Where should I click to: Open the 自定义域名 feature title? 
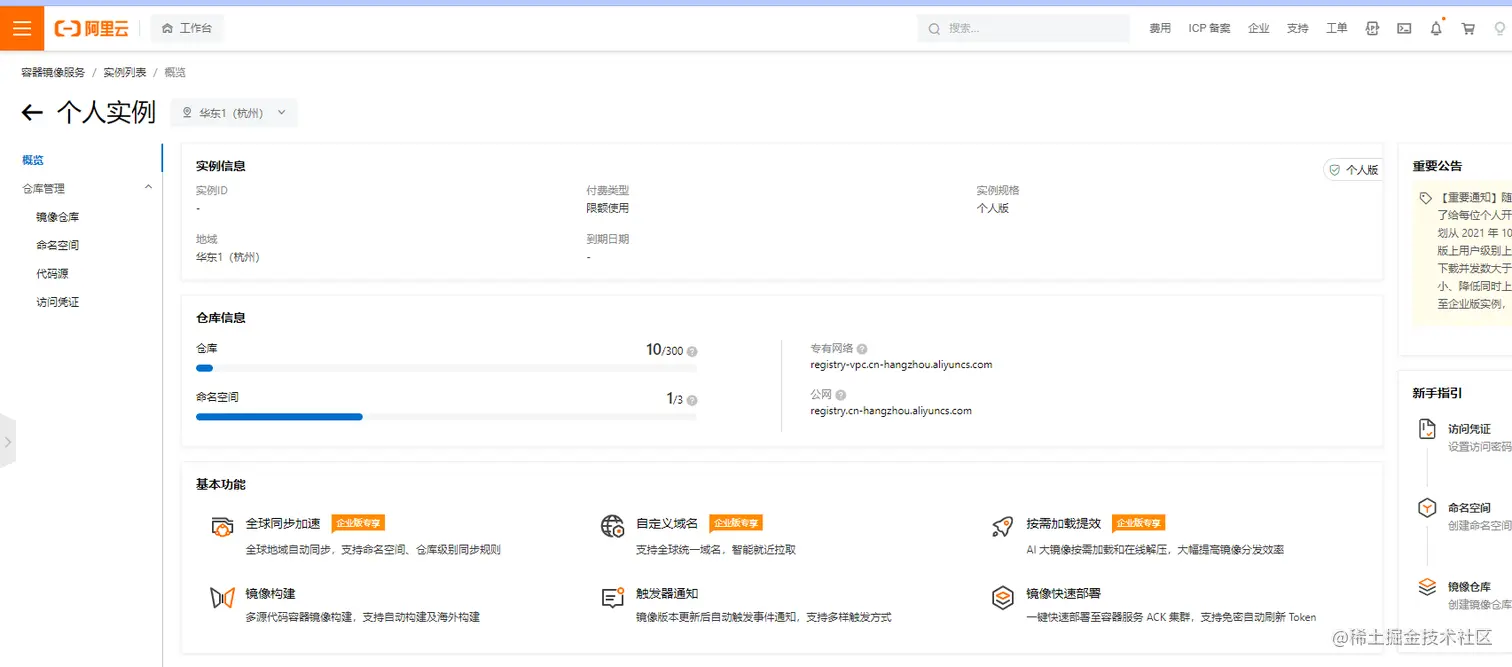[x=667, y=523]
